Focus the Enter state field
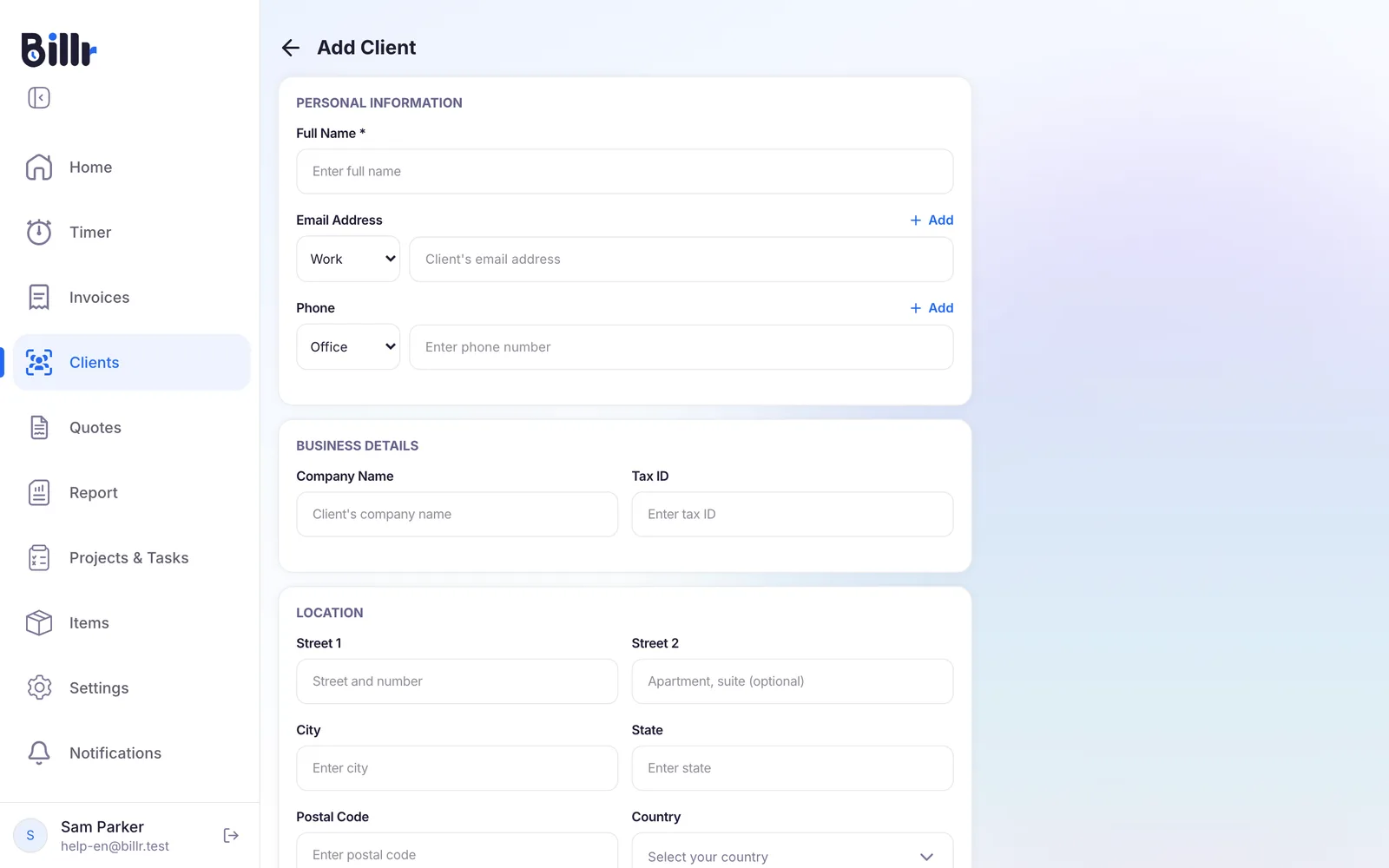 [x=793, y=768]
